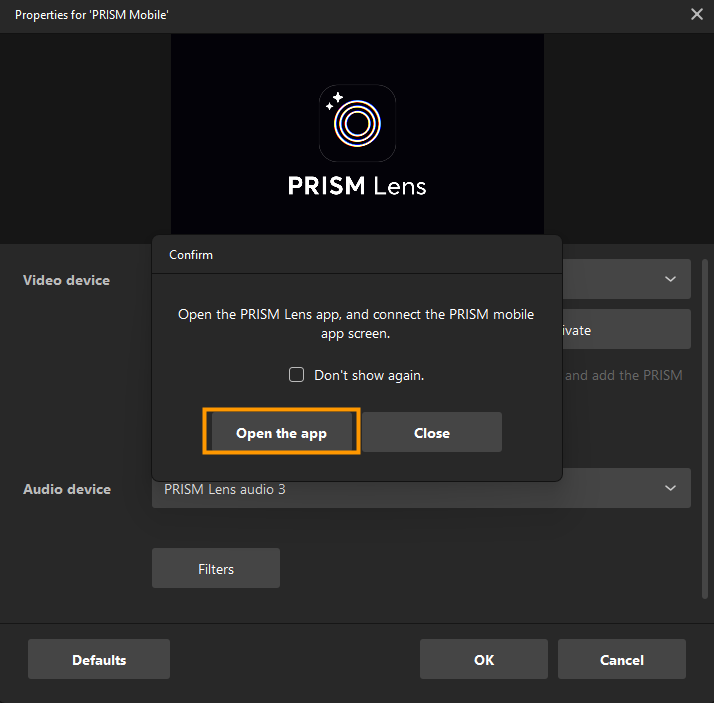The image size is (714, 703).
Task: Click the Video device label
Action: coord(66,280)
